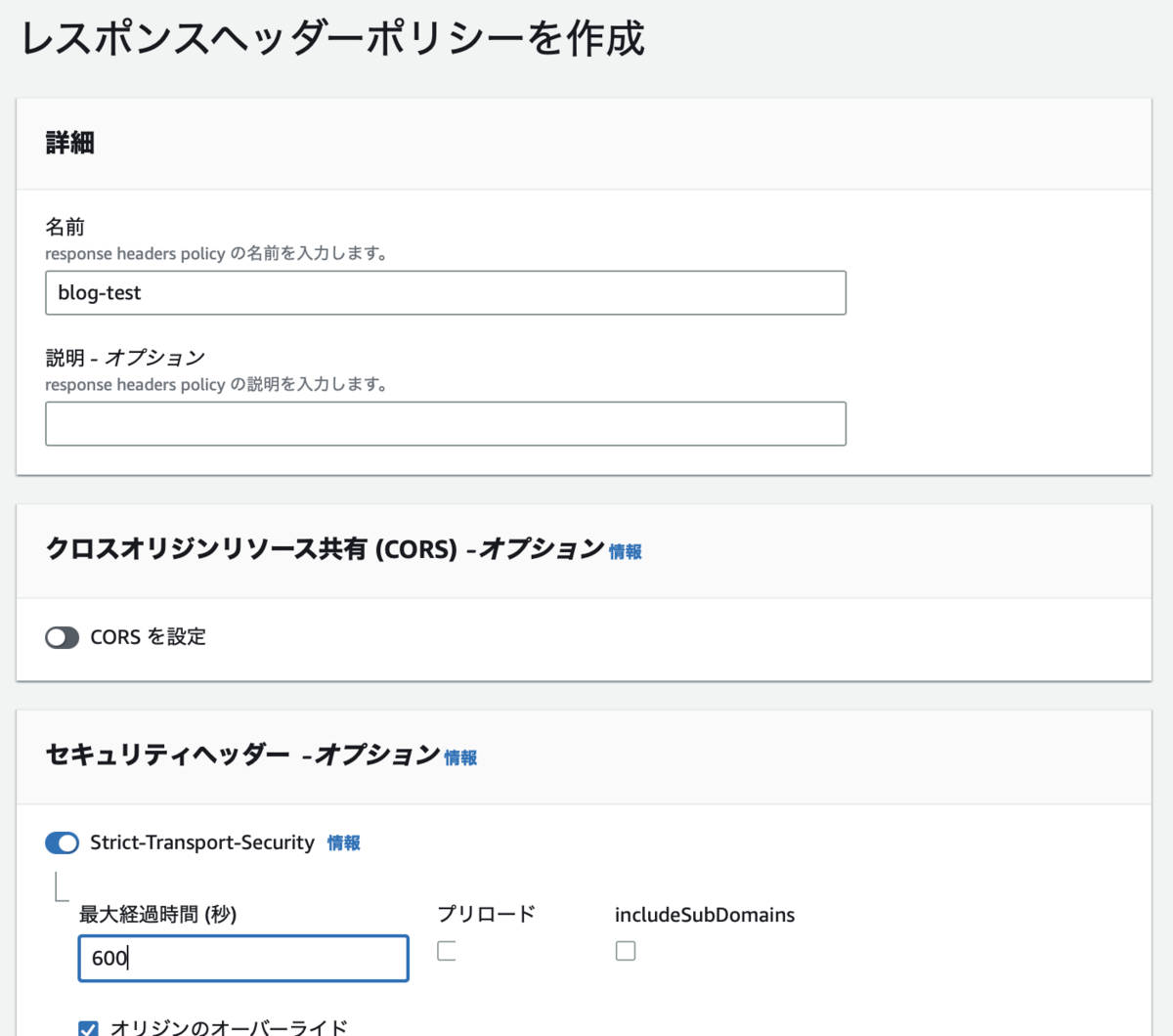The height and width of the screenshot is (1036, 1173).
Task: Enable the CORS を設定 toggle switch
Action: [x=62, y=637]
